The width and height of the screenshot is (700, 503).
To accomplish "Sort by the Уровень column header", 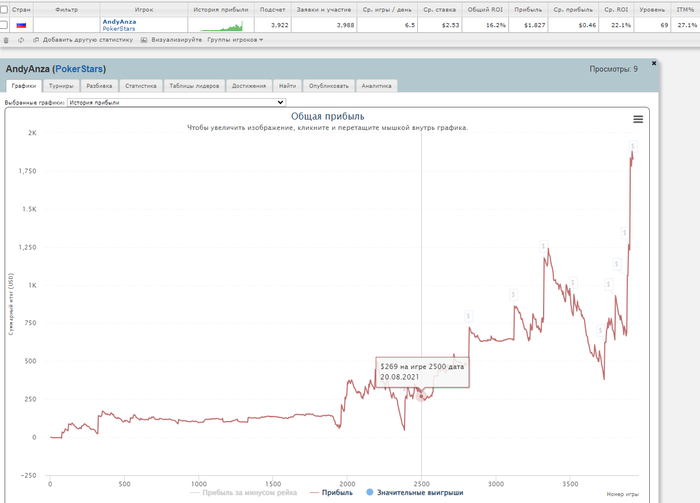I will coord(652,9).
